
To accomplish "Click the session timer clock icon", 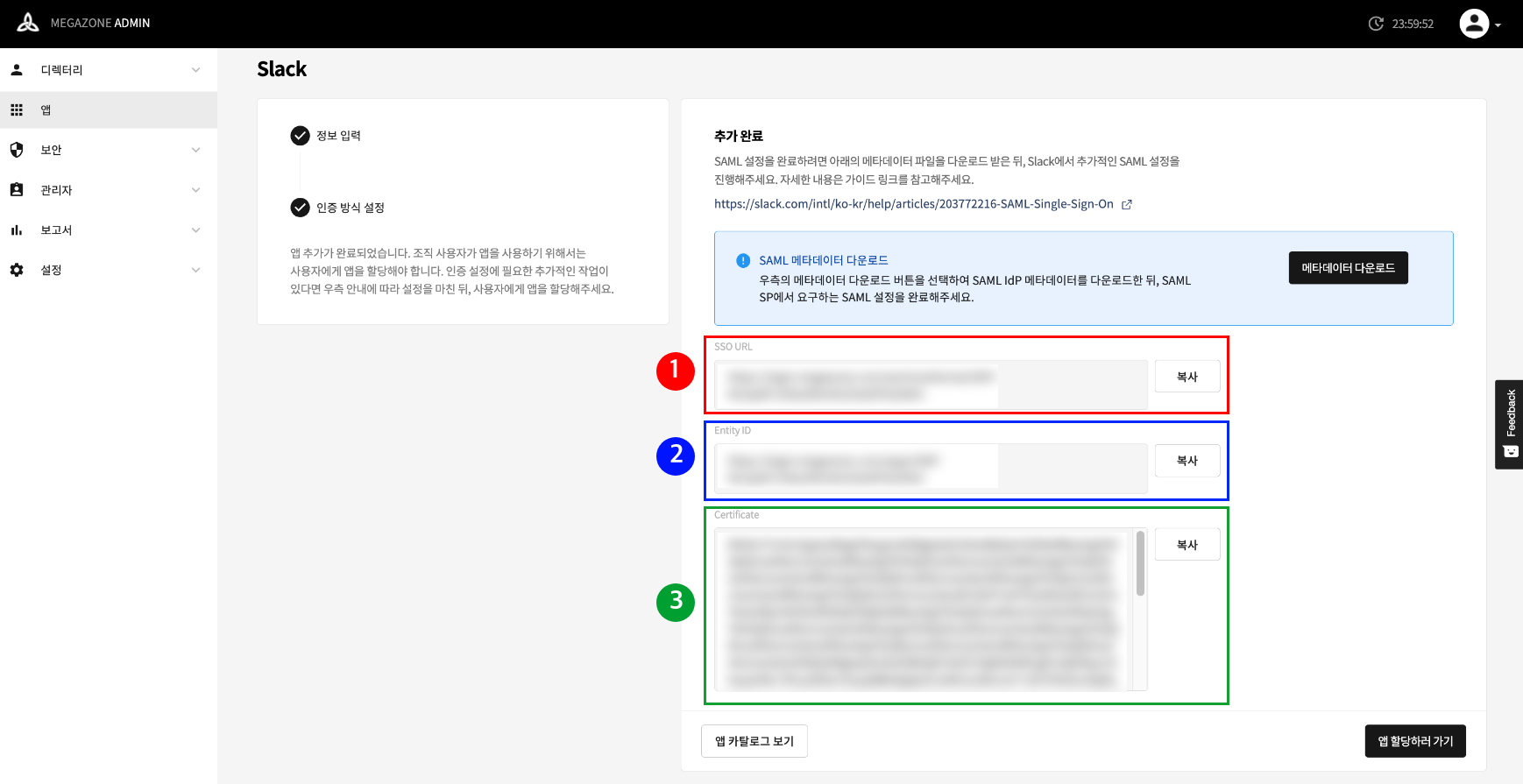I will pos(1376,24).
